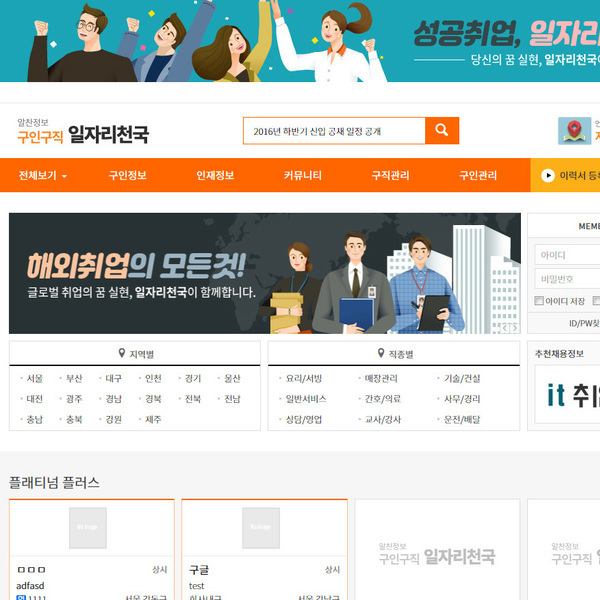Screen dimensions: 600x600
Task: Open the map pin location icon
Action: coord(574,131)
